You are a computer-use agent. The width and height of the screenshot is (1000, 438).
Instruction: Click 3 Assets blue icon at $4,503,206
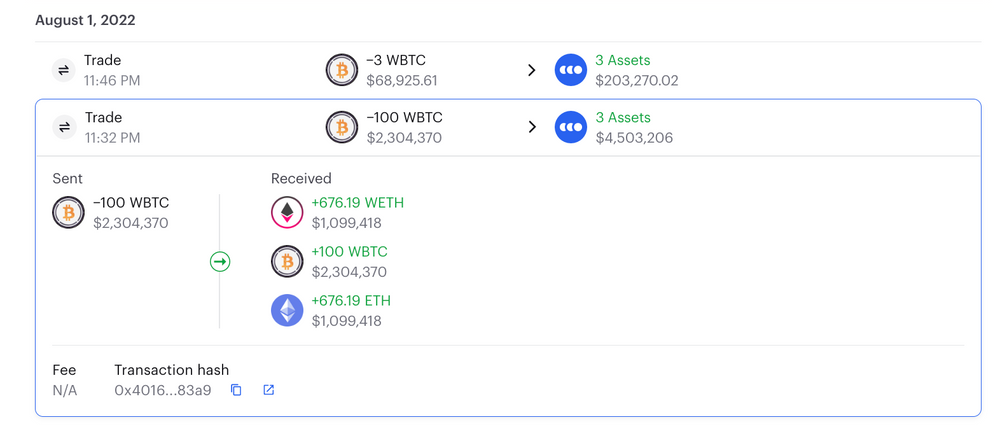[571, 127]
